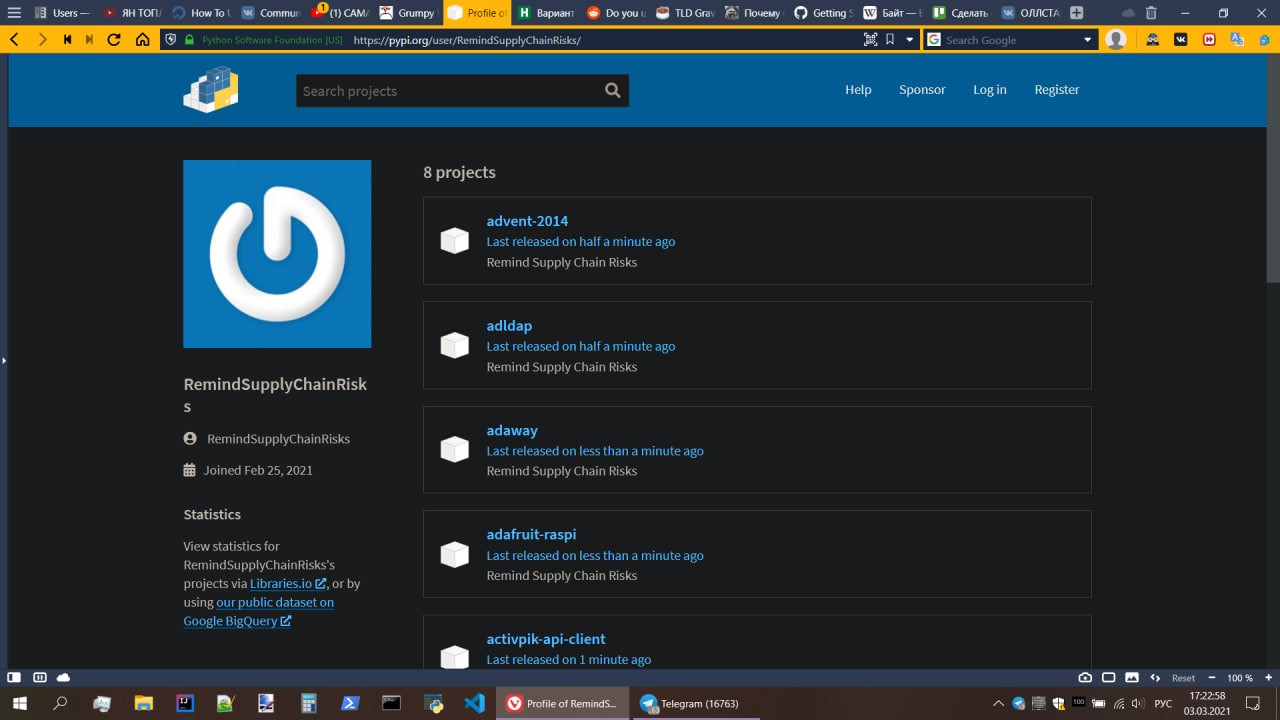Screen dimensions: 1280x720
Task: Open Visual Studio Code from the taskbar
Action: pyautogui.click(x=475, y=703)
